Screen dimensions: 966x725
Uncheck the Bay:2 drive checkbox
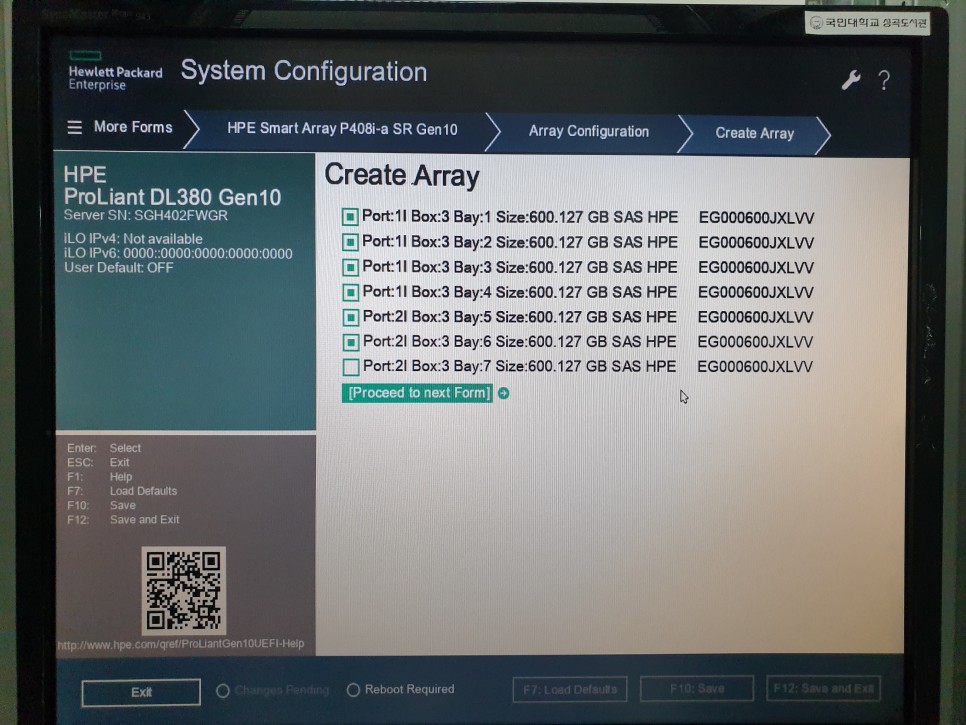click(x=350, y=242)
